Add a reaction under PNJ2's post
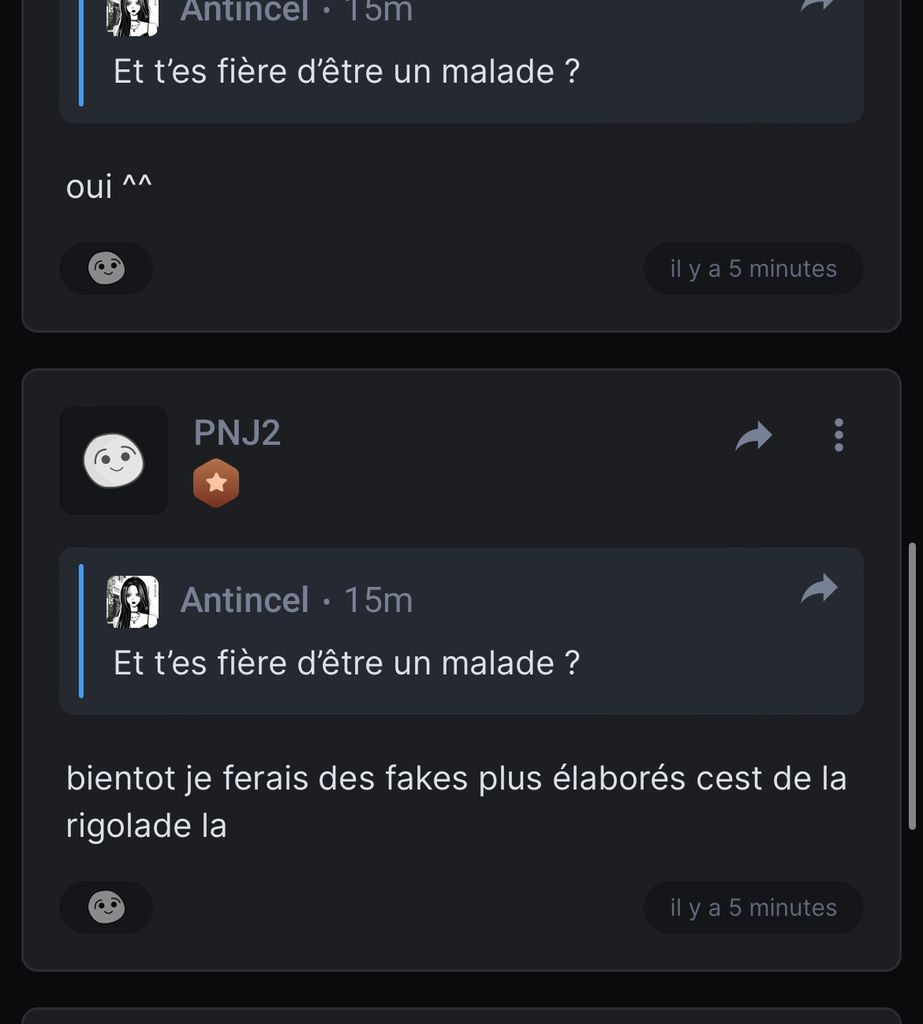923x1024 pixels. tap(106, 907)
